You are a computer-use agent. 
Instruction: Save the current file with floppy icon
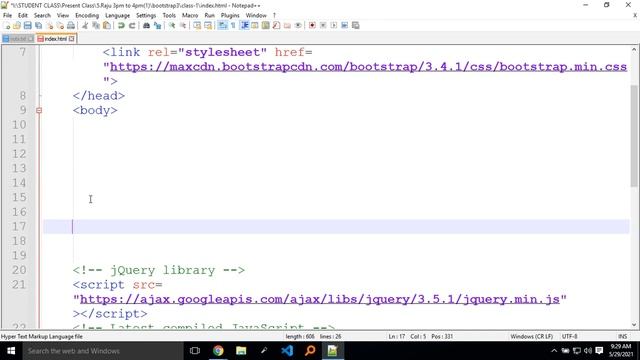point(27,25)
